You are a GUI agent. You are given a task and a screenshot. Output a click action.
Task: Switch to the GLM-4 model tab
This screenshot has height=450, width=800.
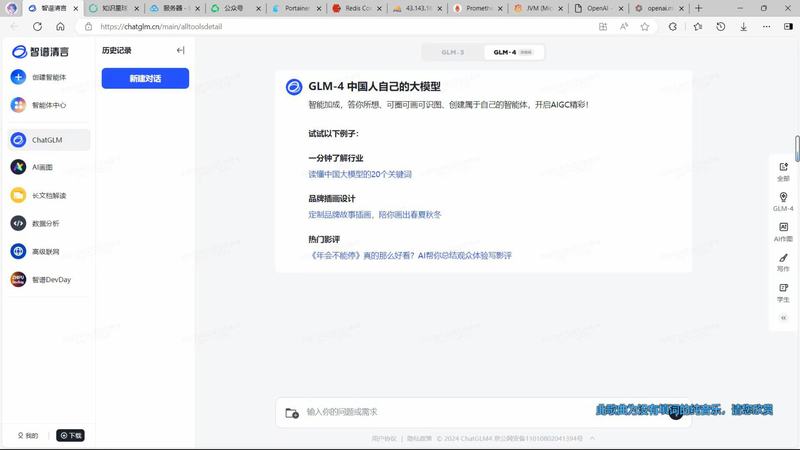pyautogui.click(x=513, y=52)
